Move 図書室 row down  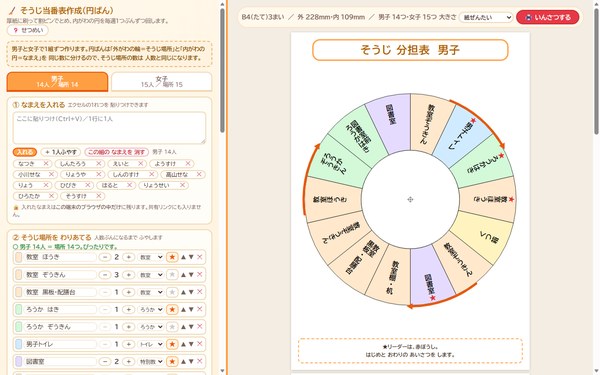point(191,361)
